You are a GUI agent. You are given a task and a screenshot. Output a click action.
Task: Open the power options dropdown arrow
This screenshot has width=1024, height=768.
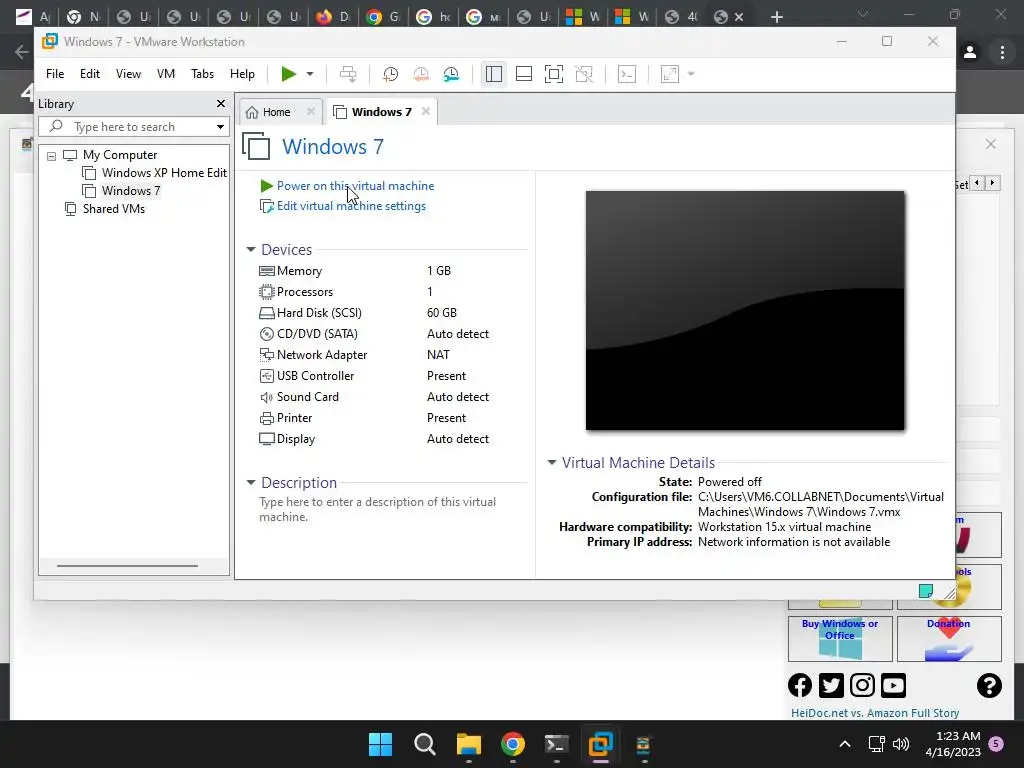click(x=310, y=74)
